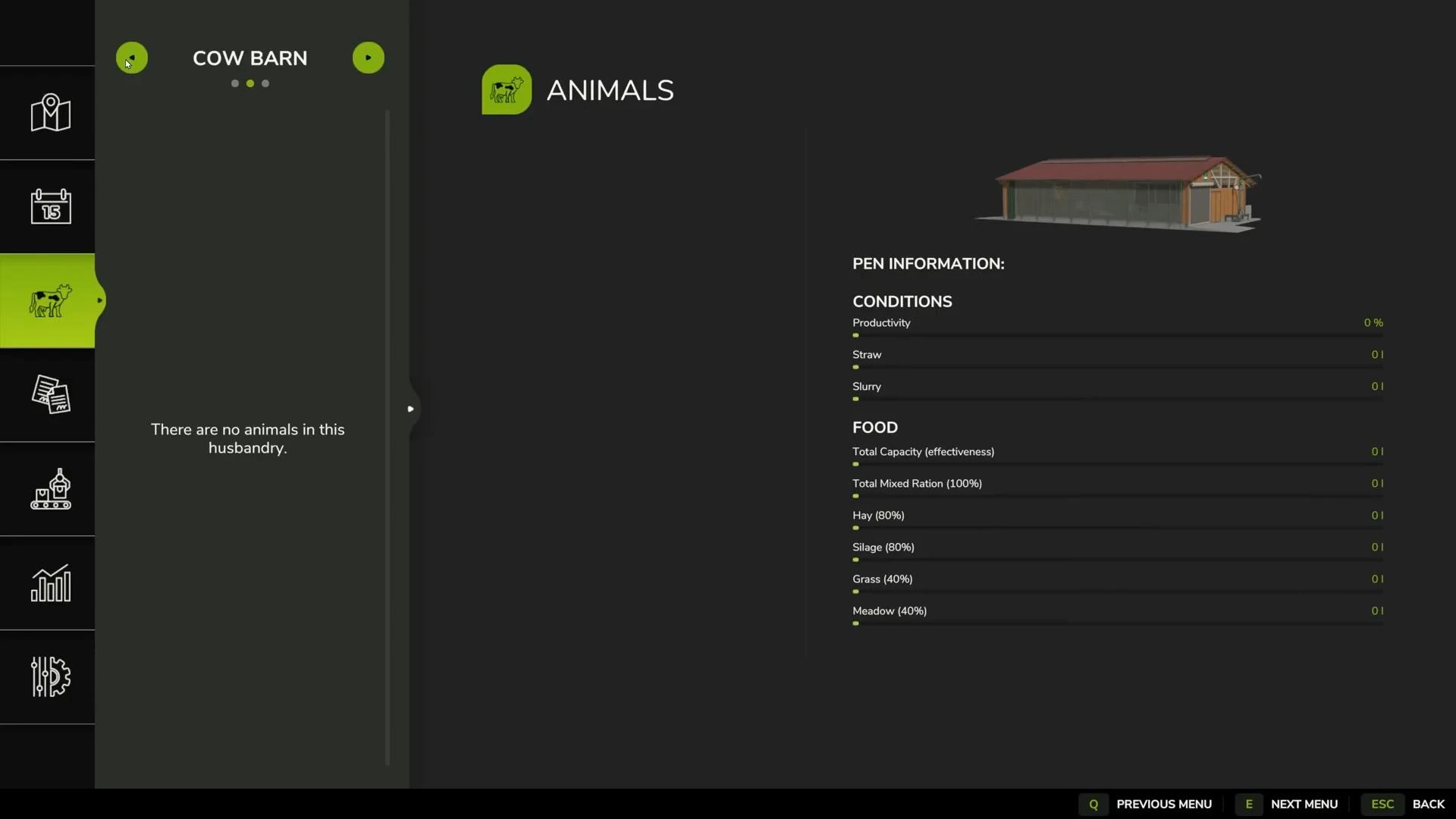Go to next husbandry with right arrow

pyautogui.click(x=369, y=58)
